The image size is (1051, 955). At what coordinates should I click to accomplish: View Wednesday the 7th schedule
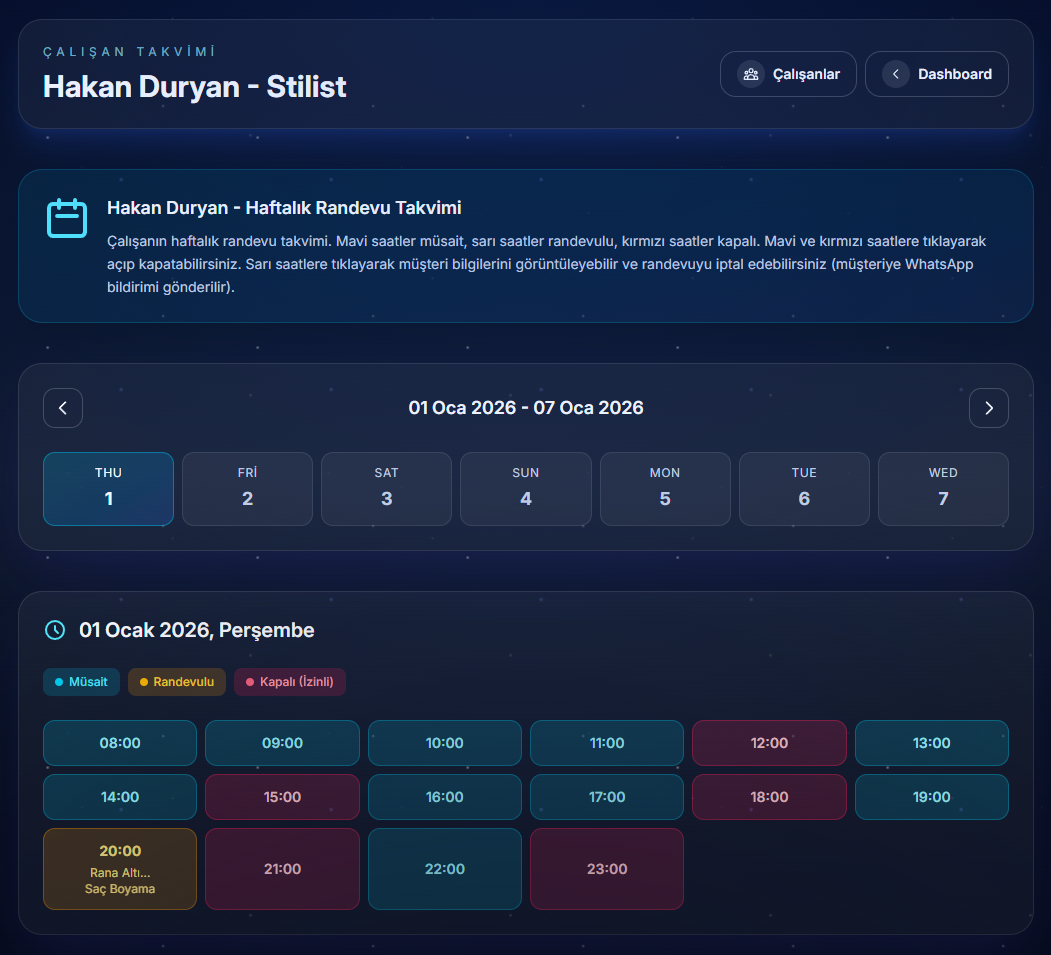943,489
